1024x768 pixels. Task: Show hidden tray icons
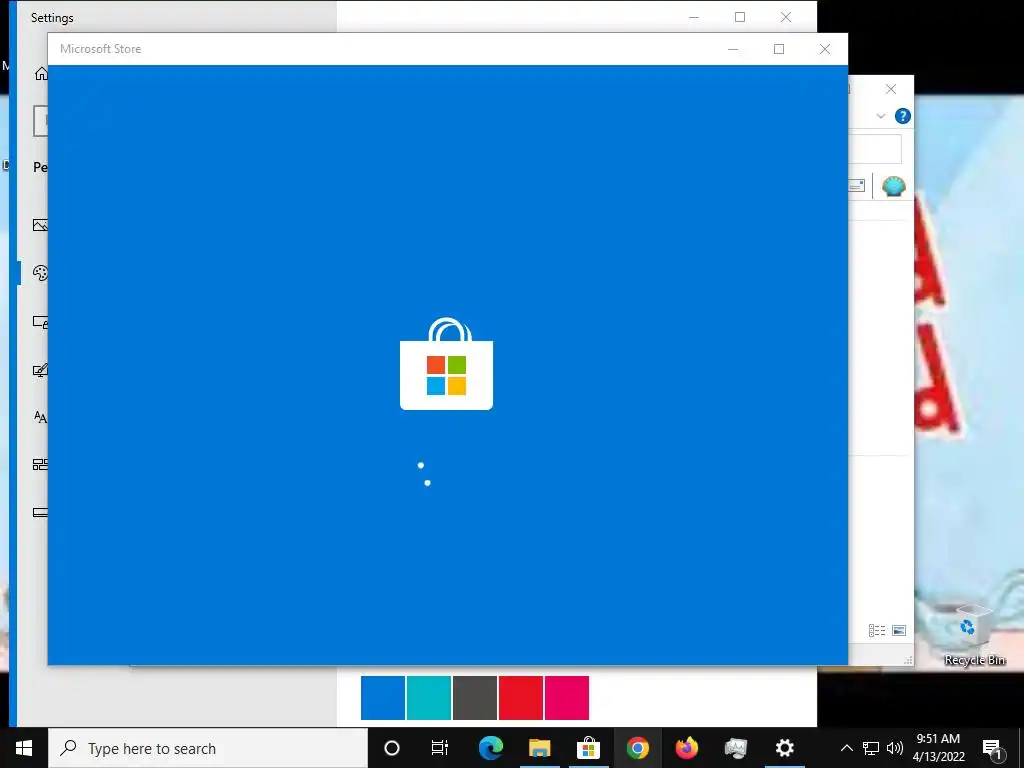(x=846, y=748)
